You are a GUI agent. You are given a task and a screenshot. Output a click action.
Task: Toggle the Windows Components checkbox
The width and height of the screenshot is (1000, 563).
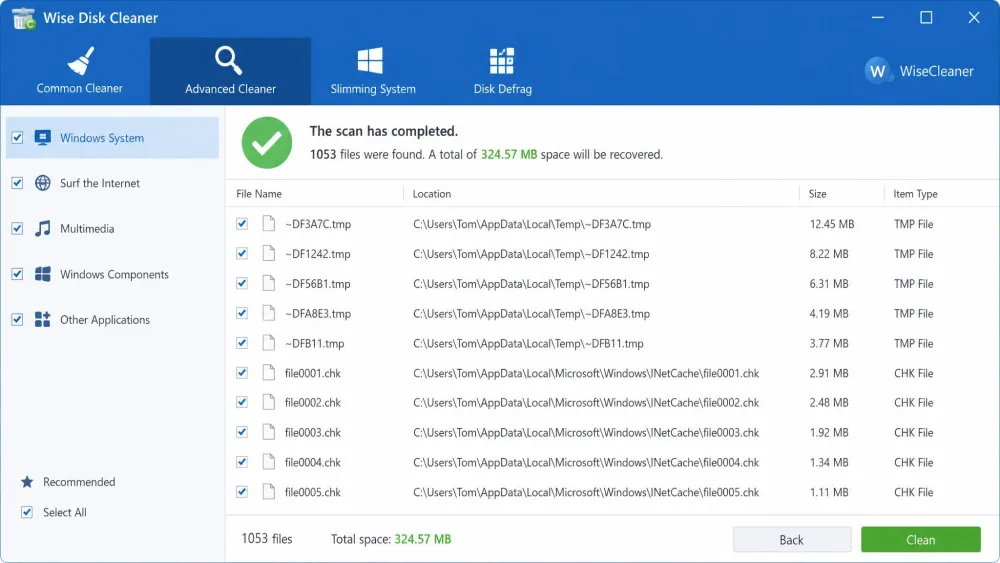[x=17, y=274]
